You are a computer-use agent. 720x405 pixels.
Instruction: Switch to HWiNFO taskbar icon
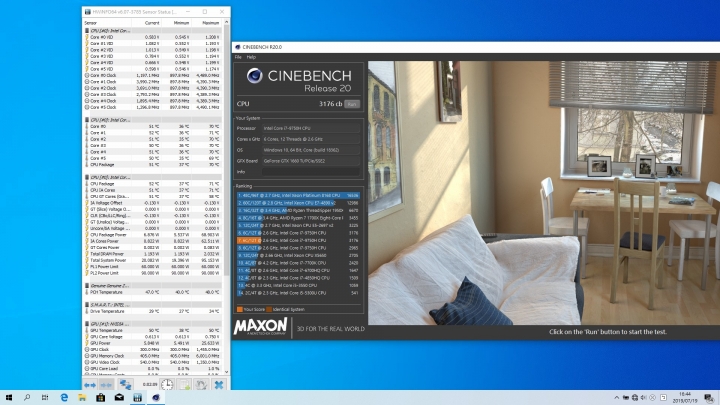(137, 398)
